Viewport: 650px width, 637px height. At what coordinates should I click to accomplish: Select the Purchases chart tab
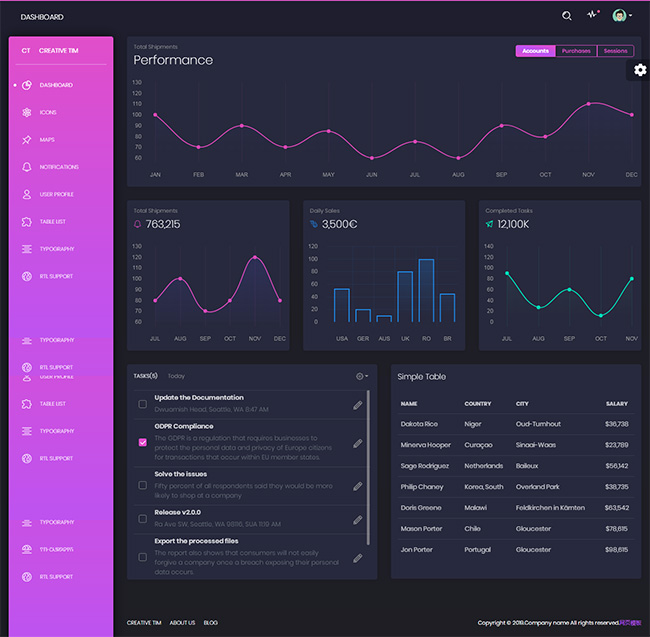[x=576, y=51]
